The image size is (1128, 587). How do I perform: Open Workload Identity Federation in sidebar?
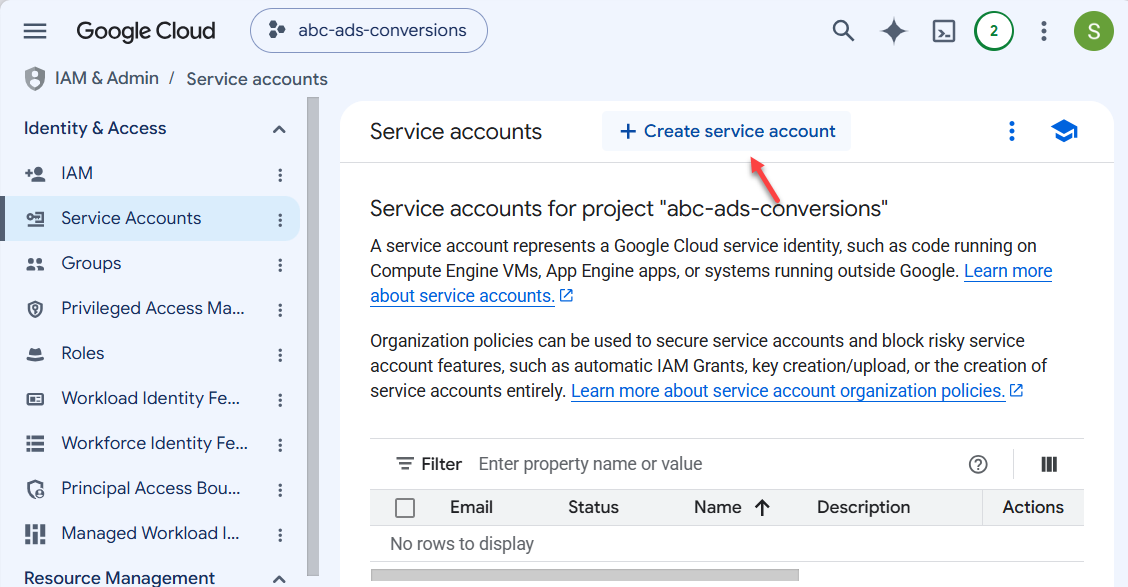150,399
